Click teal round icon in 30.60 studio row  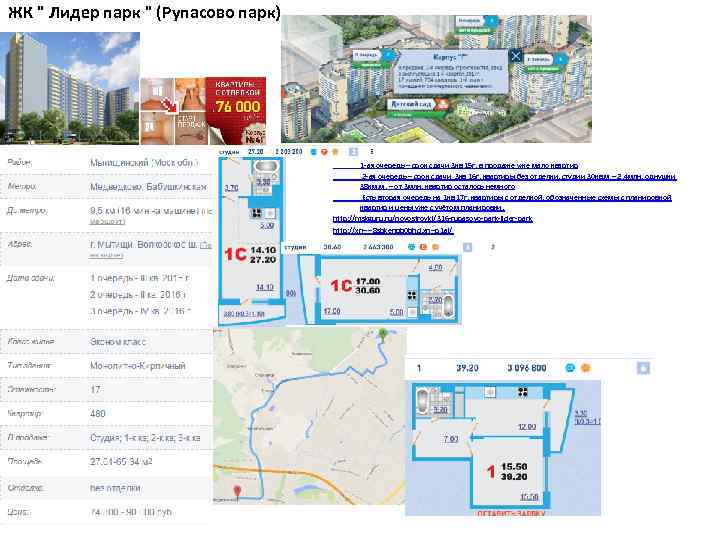coord(411,247)
